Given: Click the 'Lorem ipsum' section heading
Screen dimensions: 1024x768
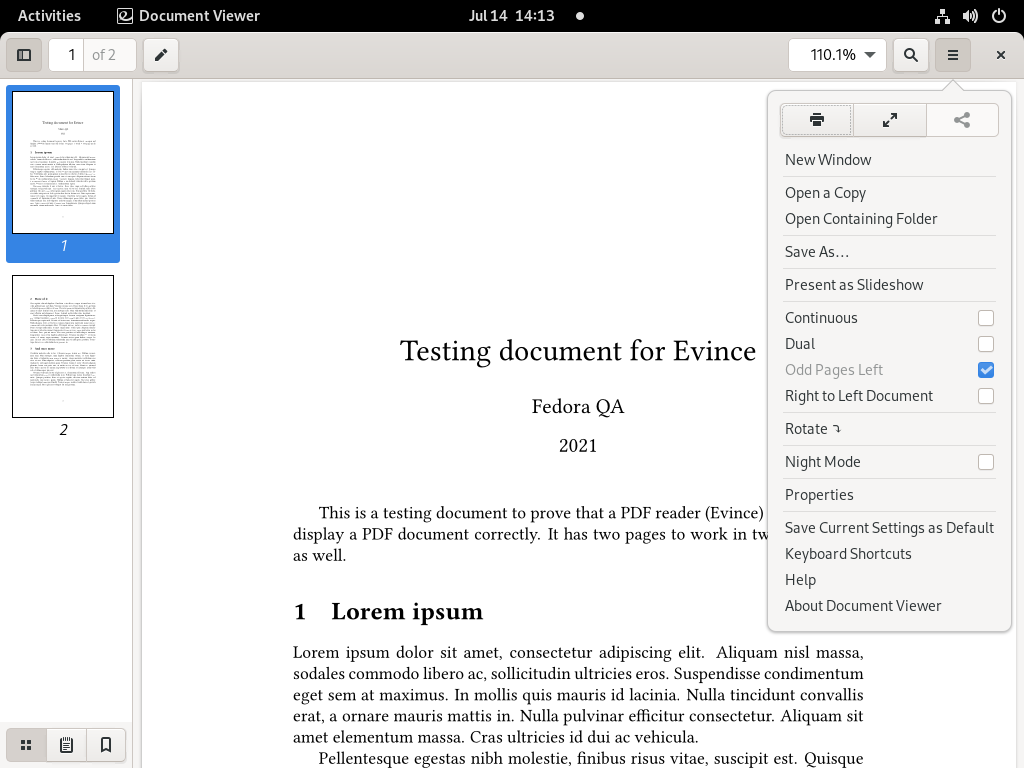Looking at the screenshot, I should coord(407,612).
